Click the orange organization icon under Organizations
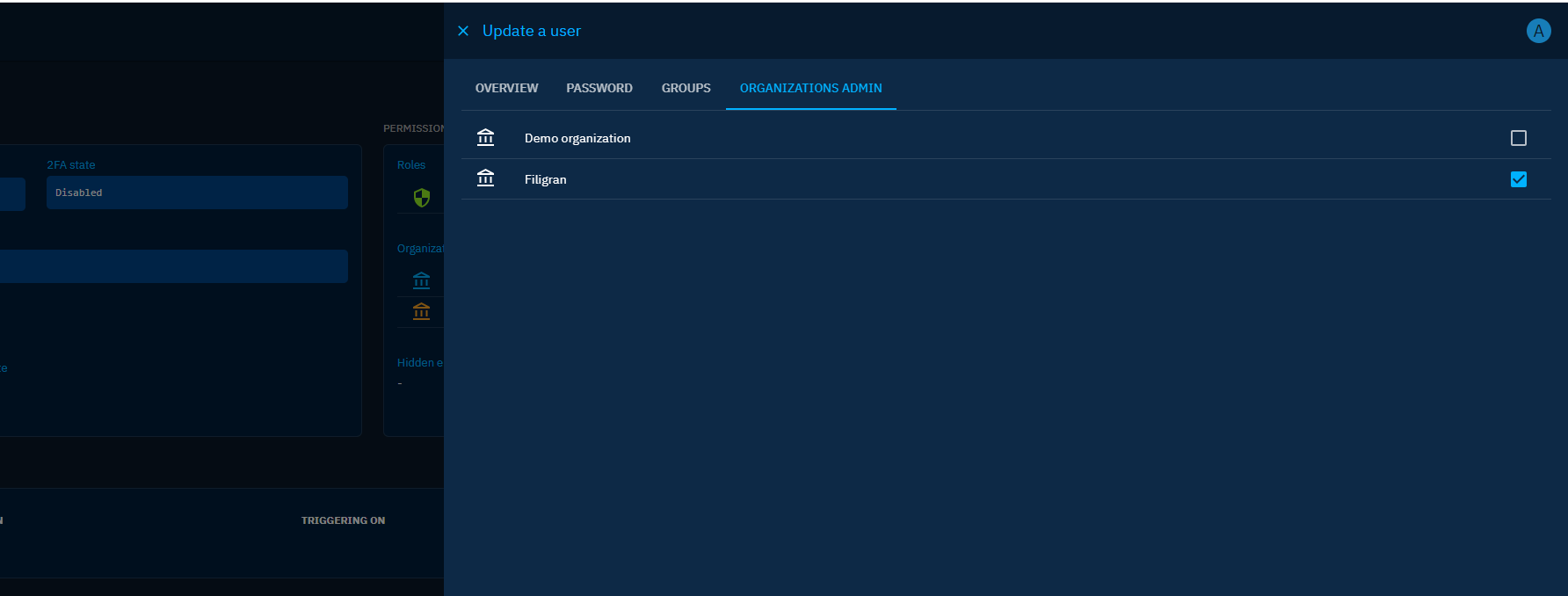The image size is (1568, 596). click(422, 311)
